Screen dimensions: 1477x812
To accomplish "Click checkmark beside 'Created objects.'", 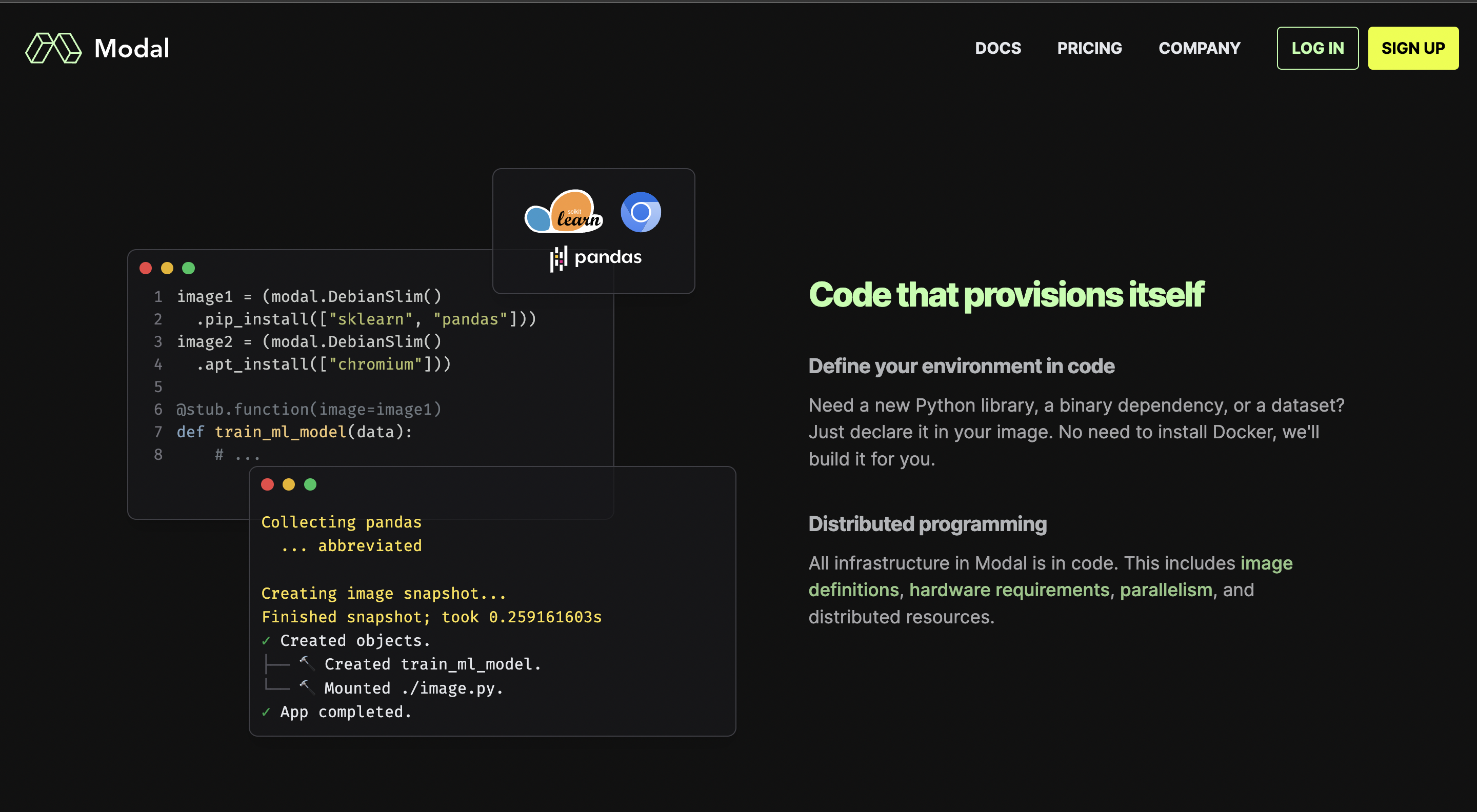I will click(266, 641).
